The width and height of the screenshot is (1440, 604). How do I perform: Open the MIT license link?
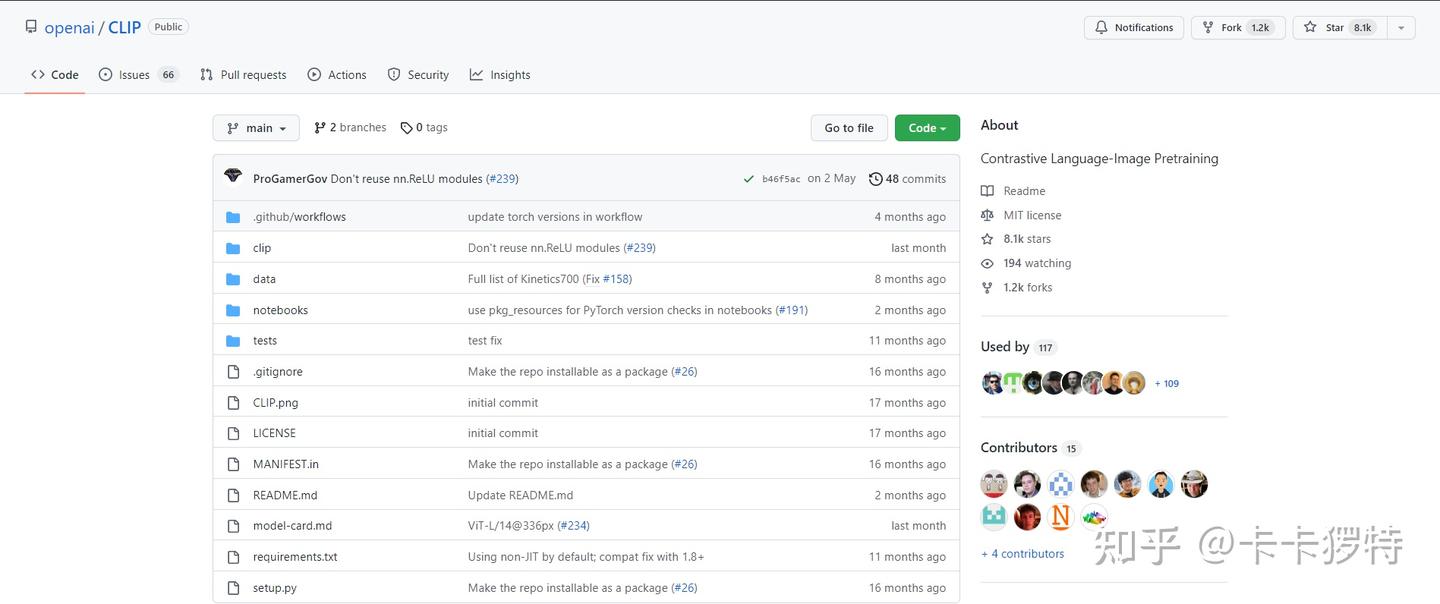1032,215
